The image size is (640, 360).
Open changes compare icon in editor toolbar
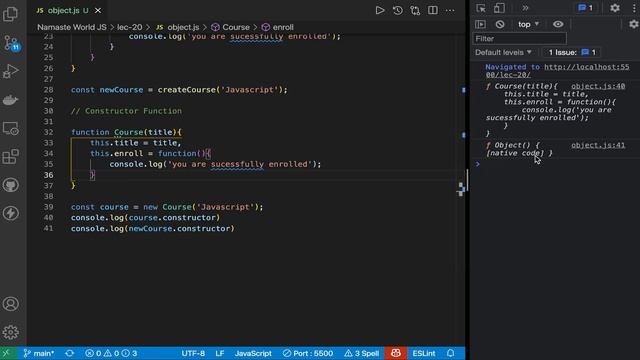(415, 10)
